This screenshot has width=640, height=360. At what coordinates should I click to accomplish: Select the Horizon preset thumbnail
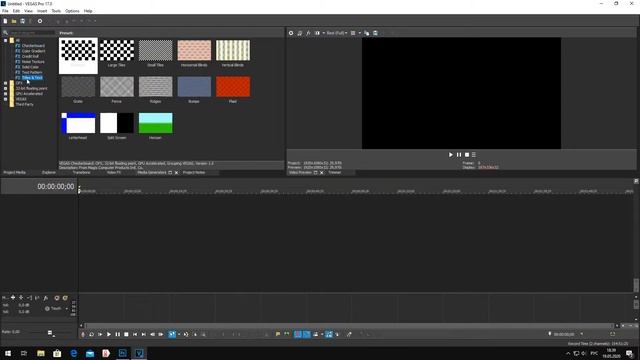coord(156,123)
